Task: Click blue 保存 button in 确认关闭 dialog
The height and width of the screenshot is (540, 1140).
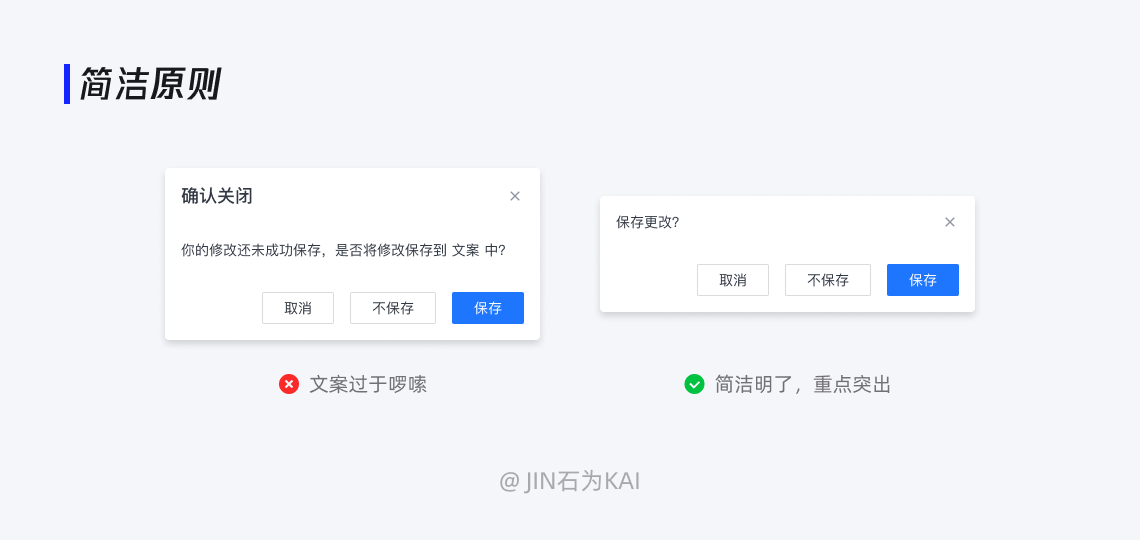Action: (488, 308)
